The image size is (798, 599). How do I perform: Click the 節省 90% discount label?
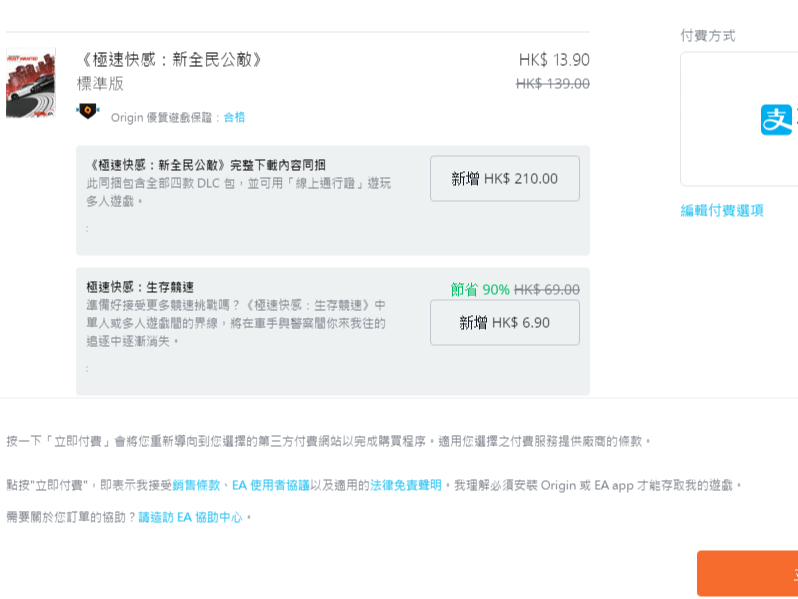pos(480,290)
